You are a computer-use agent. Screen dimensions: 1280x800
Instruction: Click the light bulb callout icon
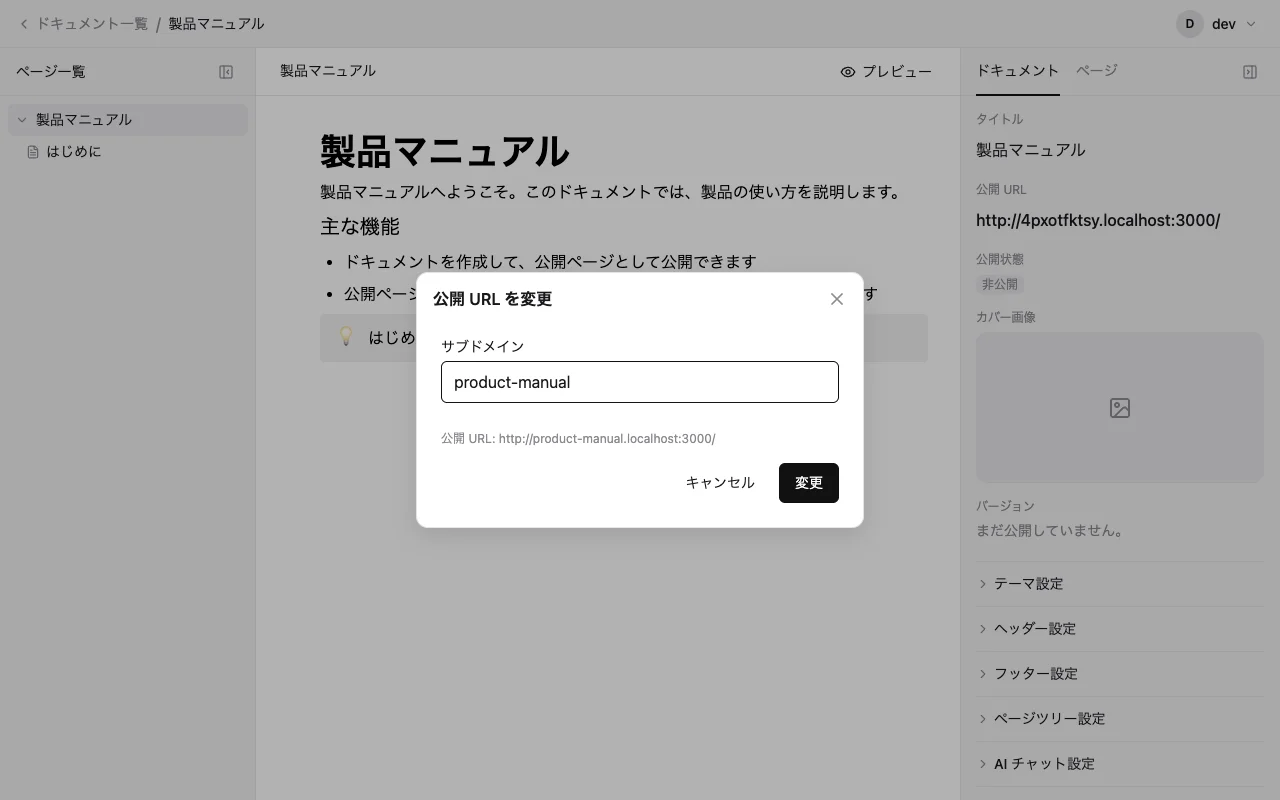click(346, 337)
